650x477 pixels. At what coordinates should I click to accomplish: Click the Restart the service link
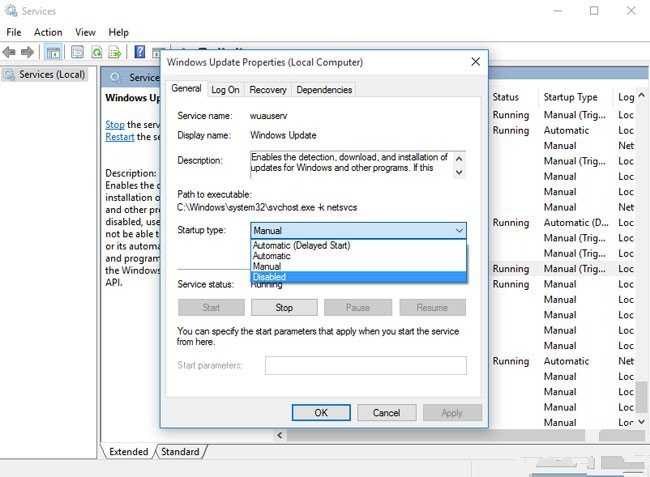click(120, 137)
